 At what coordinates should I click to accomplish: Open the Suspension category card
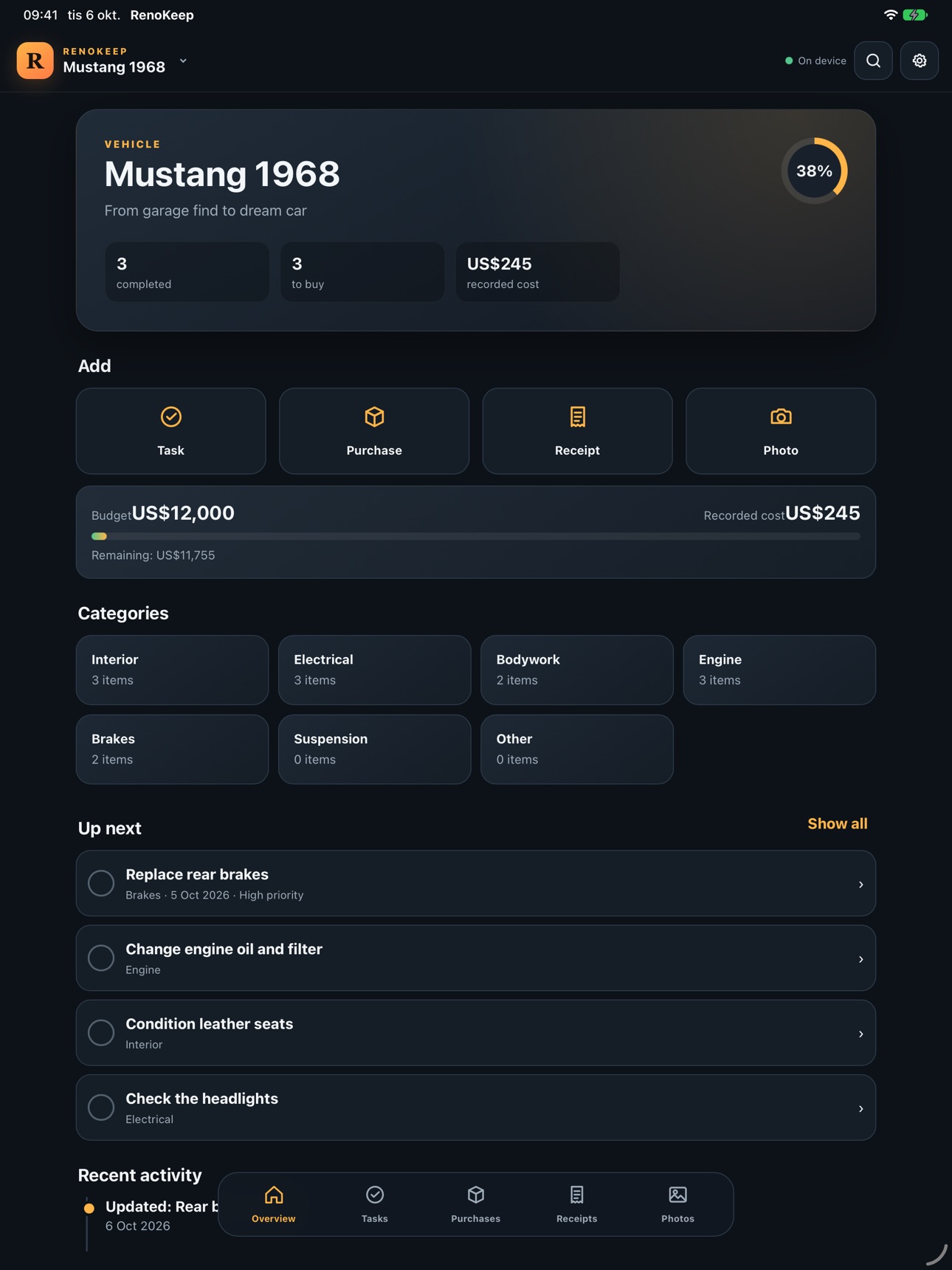pyautogui.click(x=375, y=749)
